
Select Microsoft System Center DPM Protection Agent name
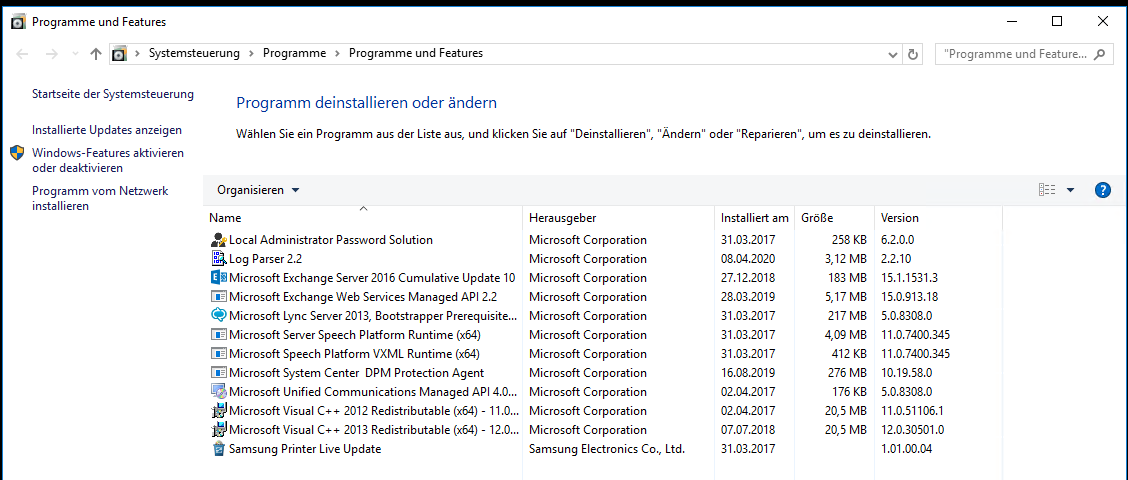point(356,373)
